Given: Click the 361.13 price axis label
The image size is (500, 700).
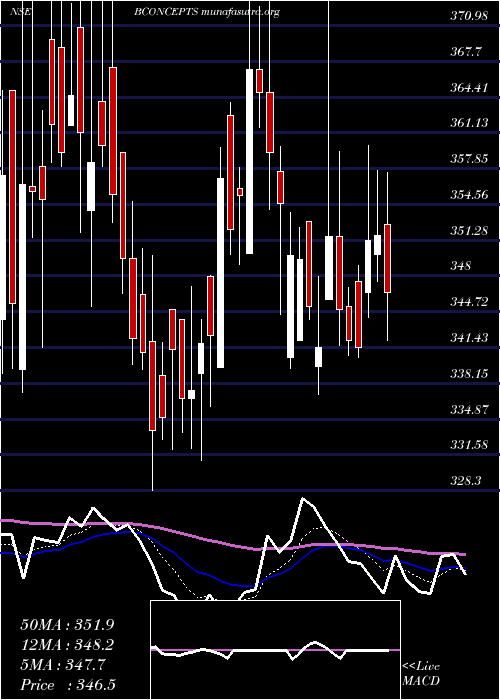Looking at the screenshot, I should (469, 123).
